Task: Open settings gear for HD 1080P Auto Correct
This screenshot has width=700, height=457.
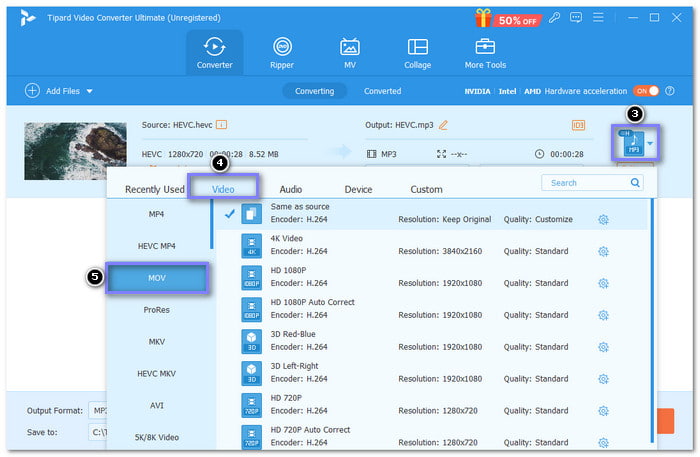Action: (x=603, y=315)
